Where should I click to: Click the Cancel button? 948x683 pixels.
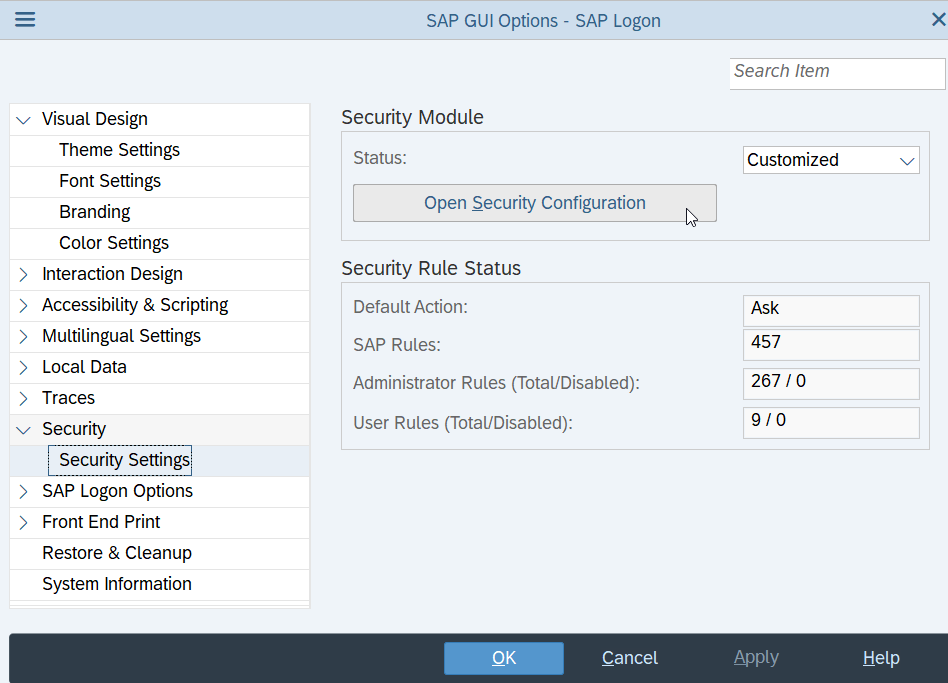(x=630, y=658)
